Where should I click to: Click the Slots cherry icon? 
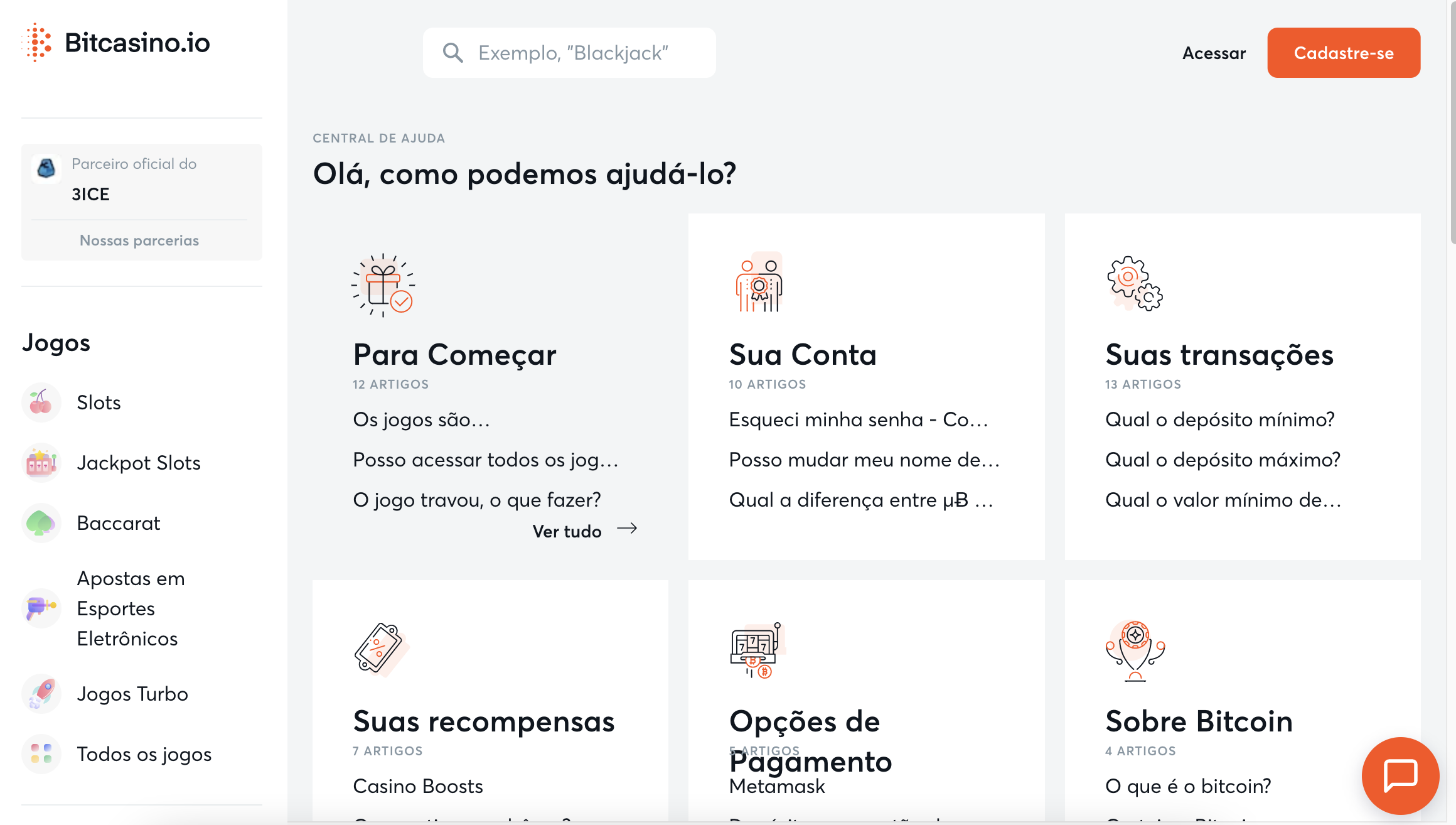[41, 402]
